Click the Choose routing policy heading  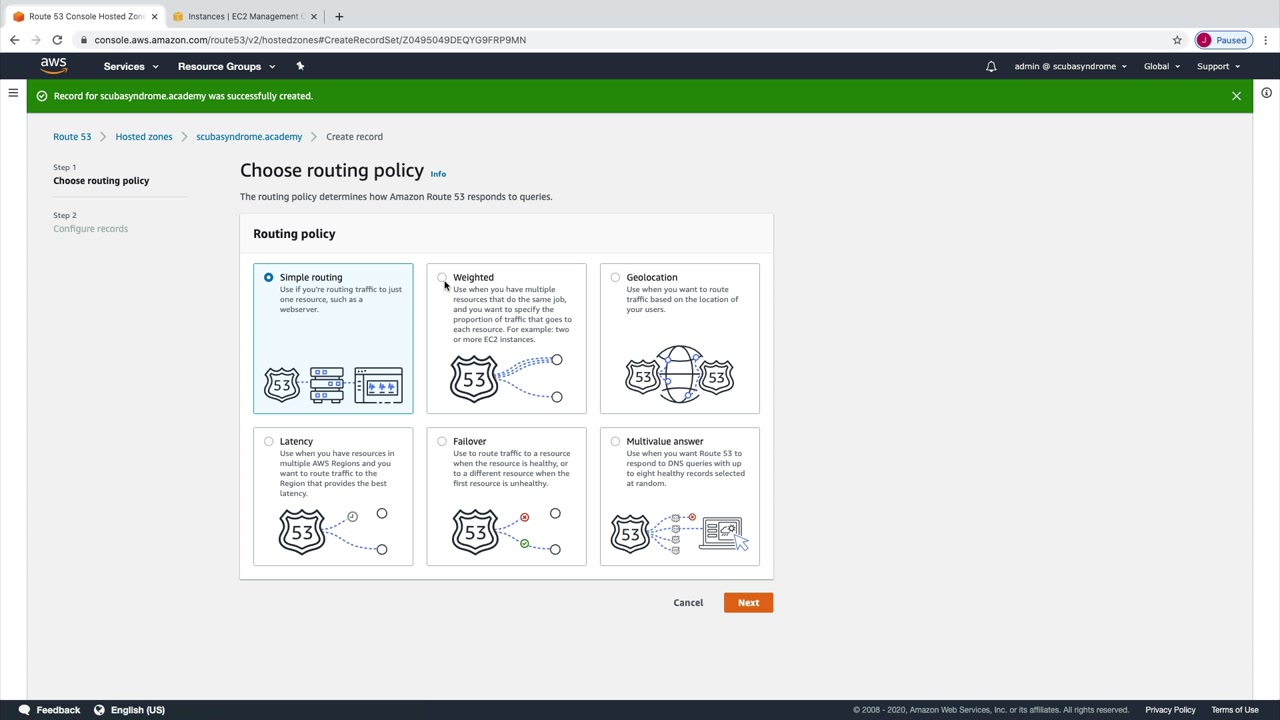[332, 171]
